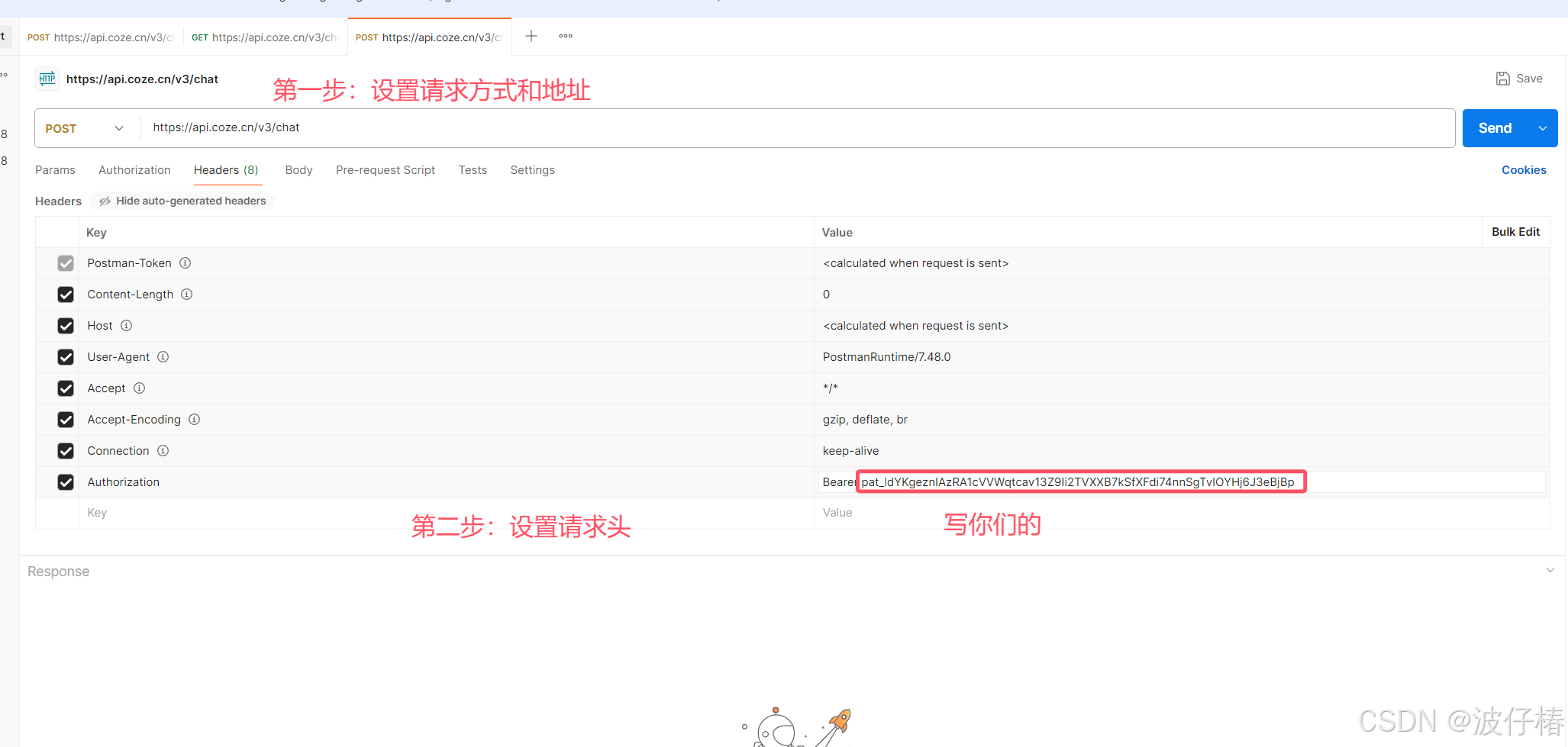This screenshot has height=747, width=1568.
Task: Click the Send button
Action: coord(1494,127)
